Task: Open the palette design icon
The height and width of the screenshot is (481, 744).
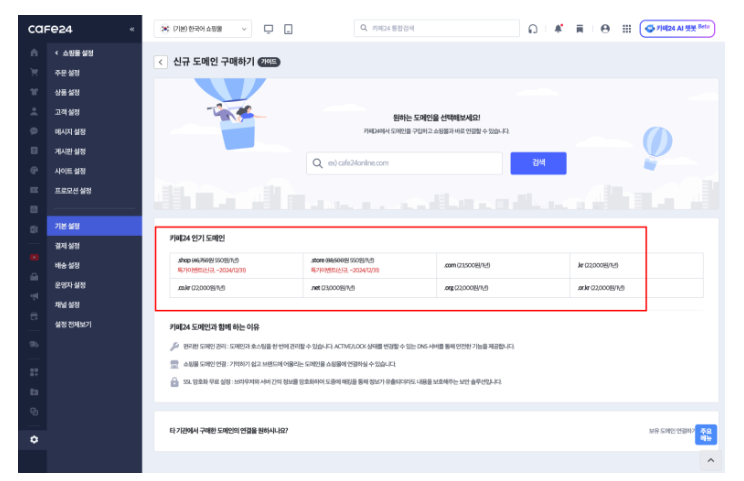Action: tap(34, 170)
